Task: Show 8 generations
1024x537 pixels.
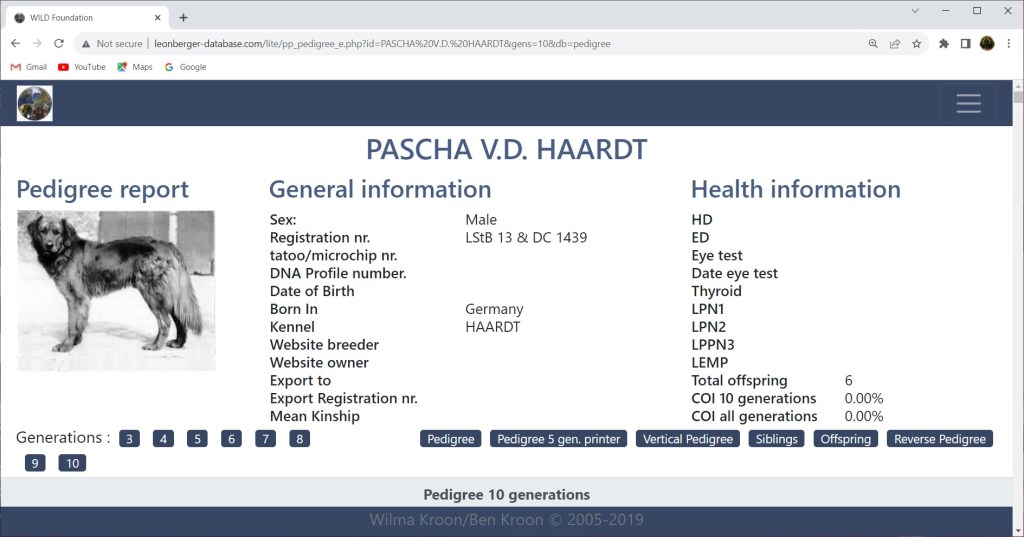Action: [x=299, y=439]
